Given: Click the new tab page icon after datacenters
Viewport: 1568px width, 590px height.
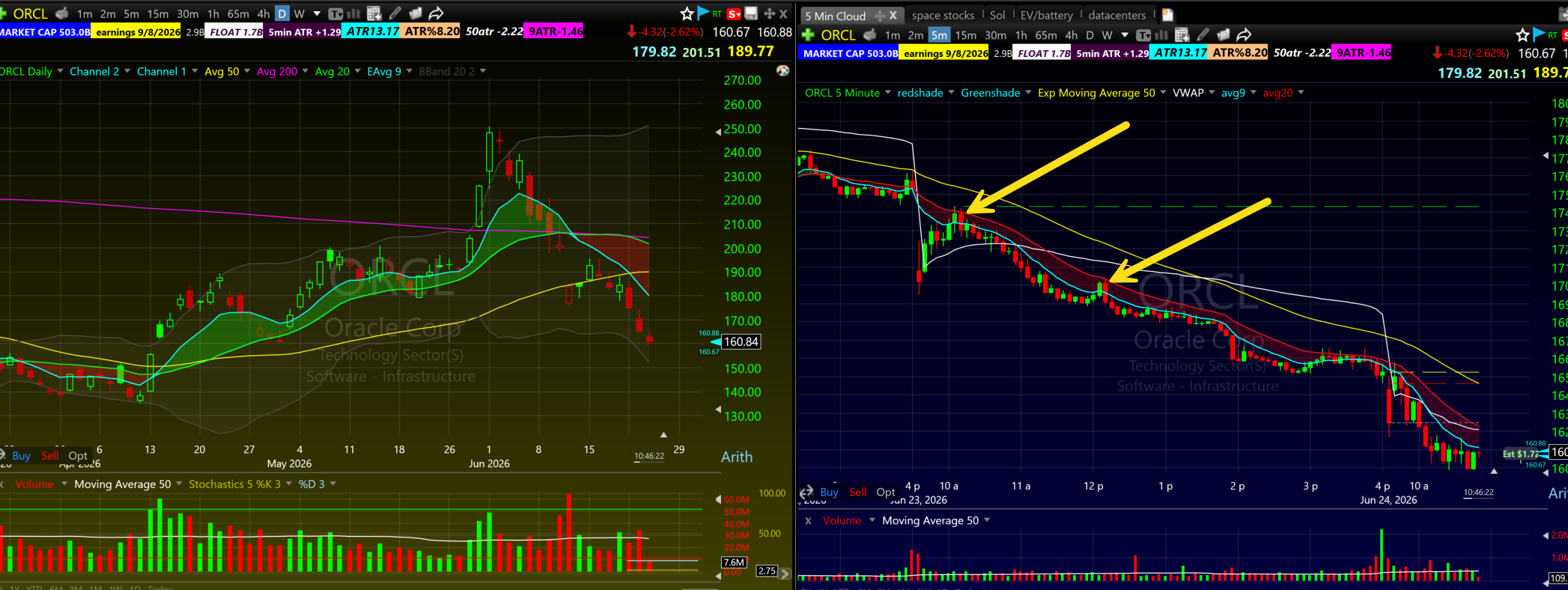Looking at the screenshot, I should (x=1167, y=15).
